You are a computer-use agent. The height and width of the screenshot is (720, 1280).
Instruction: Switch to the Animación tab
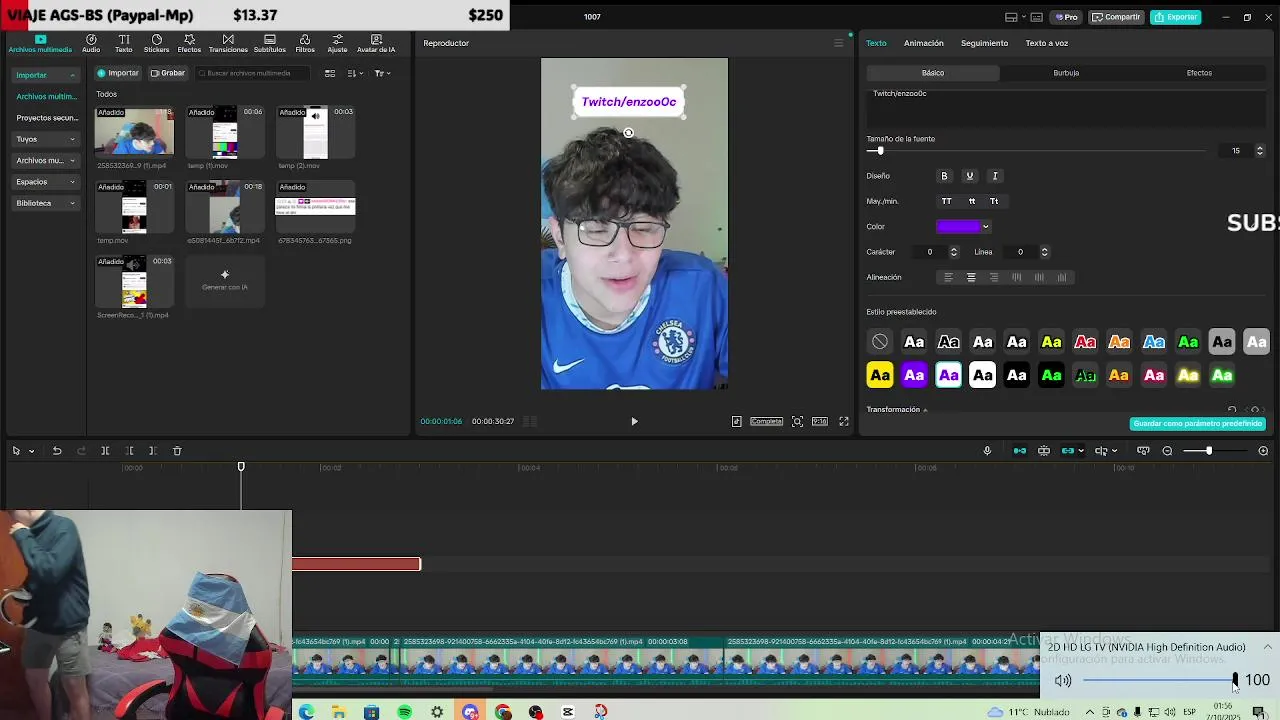[x=924, y=43]
